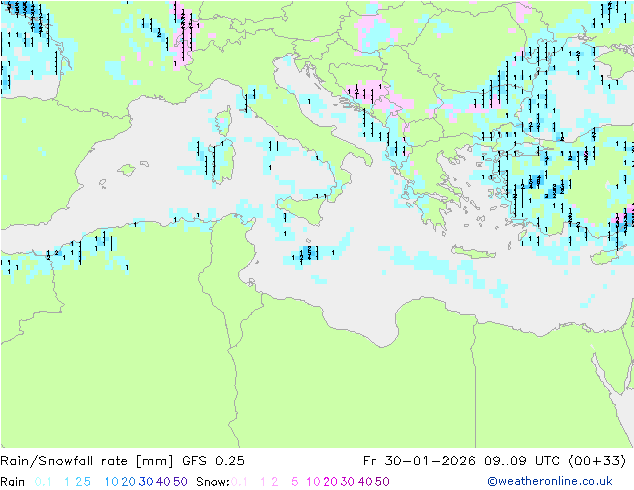The image size is (634, 490).
Task: Click the Snow legend value 5
Action: 295,482
